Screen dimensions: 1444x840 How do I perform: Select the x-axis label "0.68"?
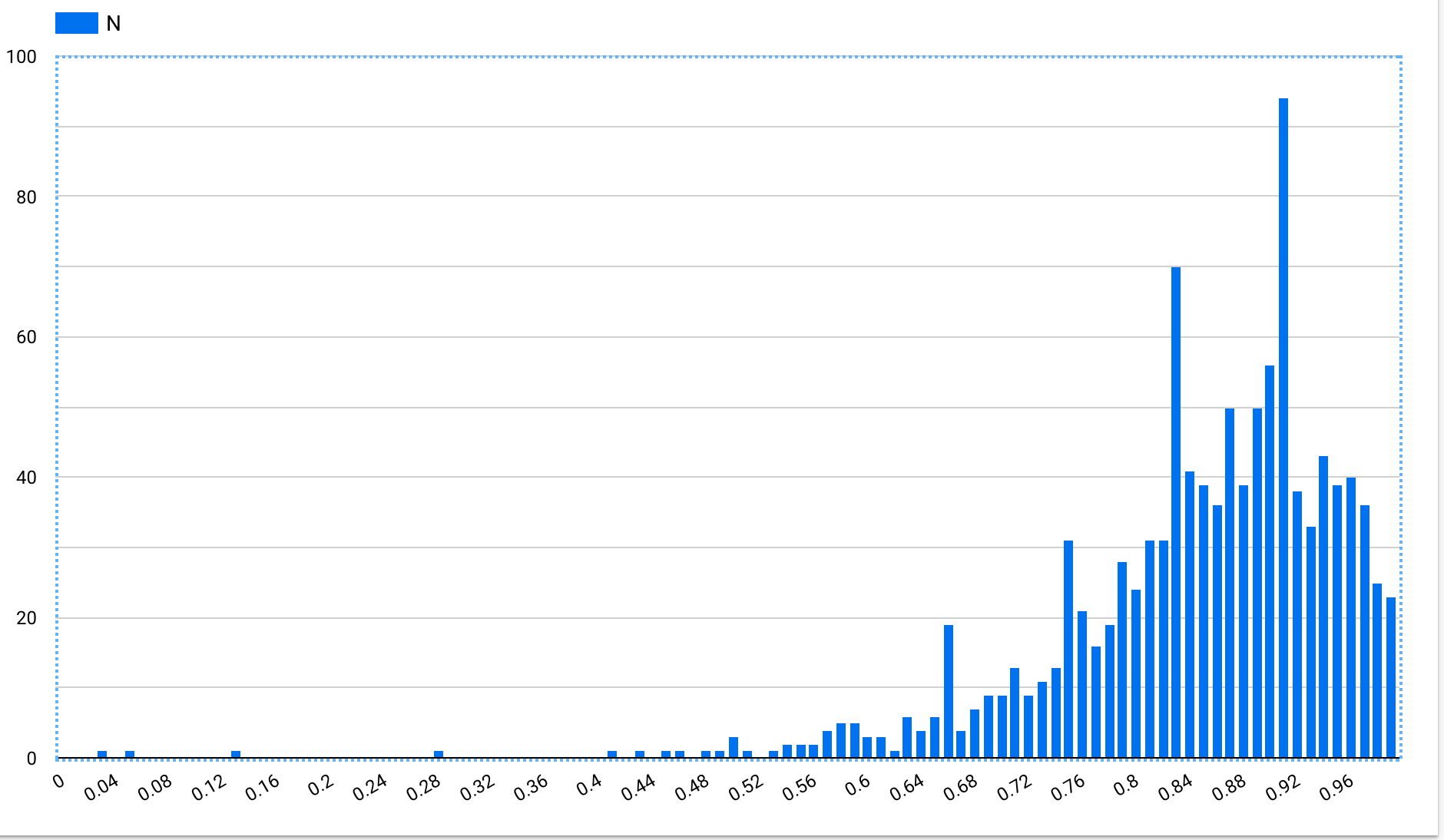962,788
